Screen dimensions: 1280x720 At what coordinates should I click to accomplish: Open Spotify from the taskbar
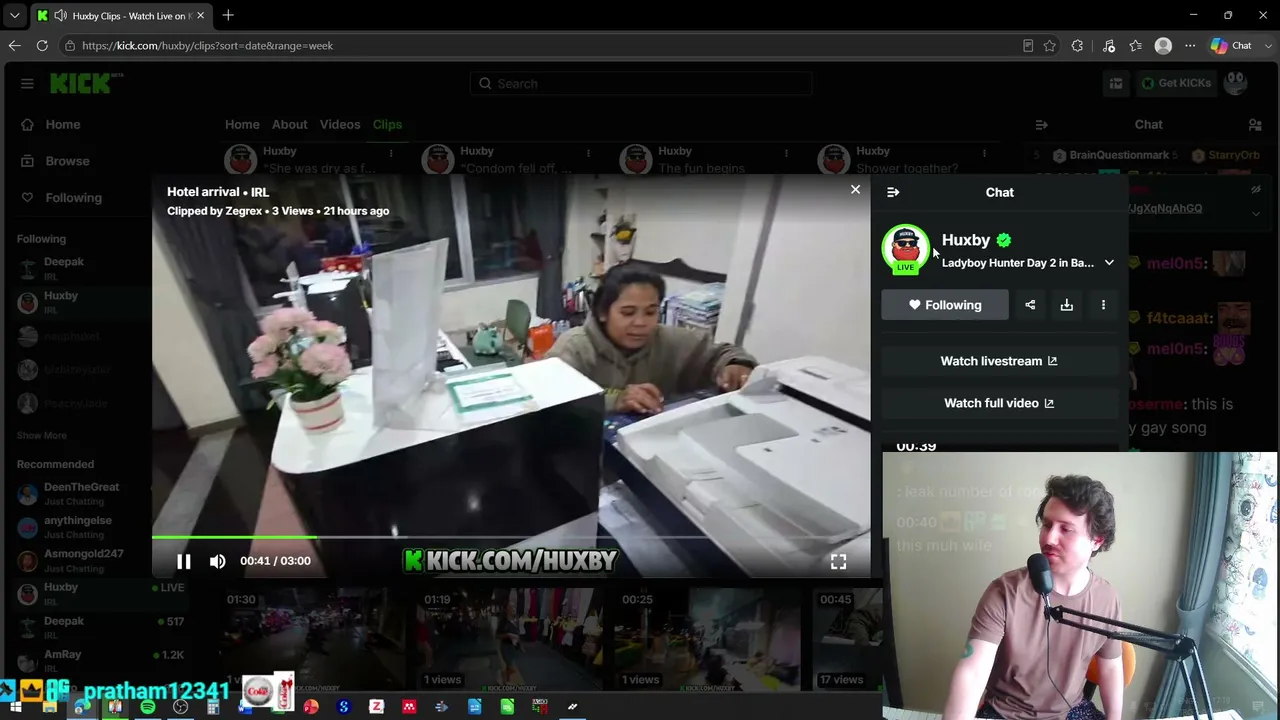point(148,708)
